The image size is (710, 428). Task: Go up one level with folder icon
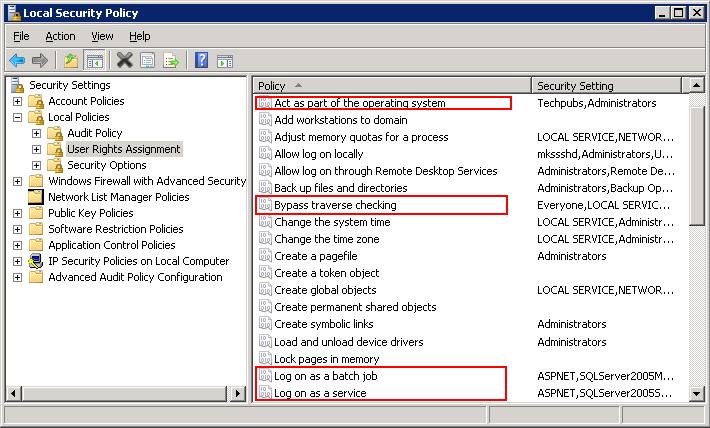(x=71, y=60)
